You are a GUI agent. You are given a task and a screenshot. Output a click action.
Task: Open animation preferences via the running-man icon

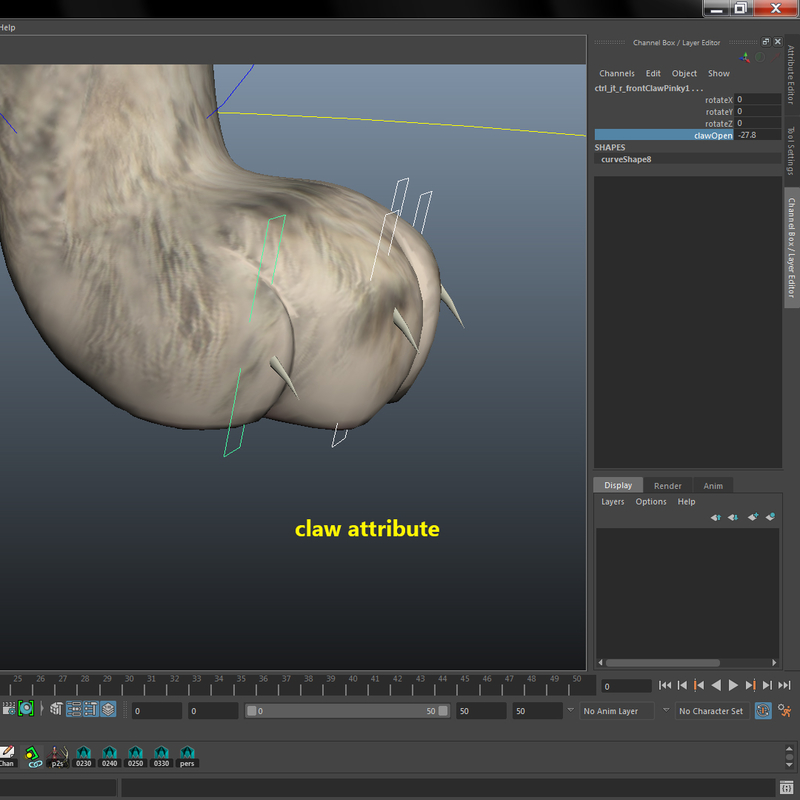[x=784, y=710]
